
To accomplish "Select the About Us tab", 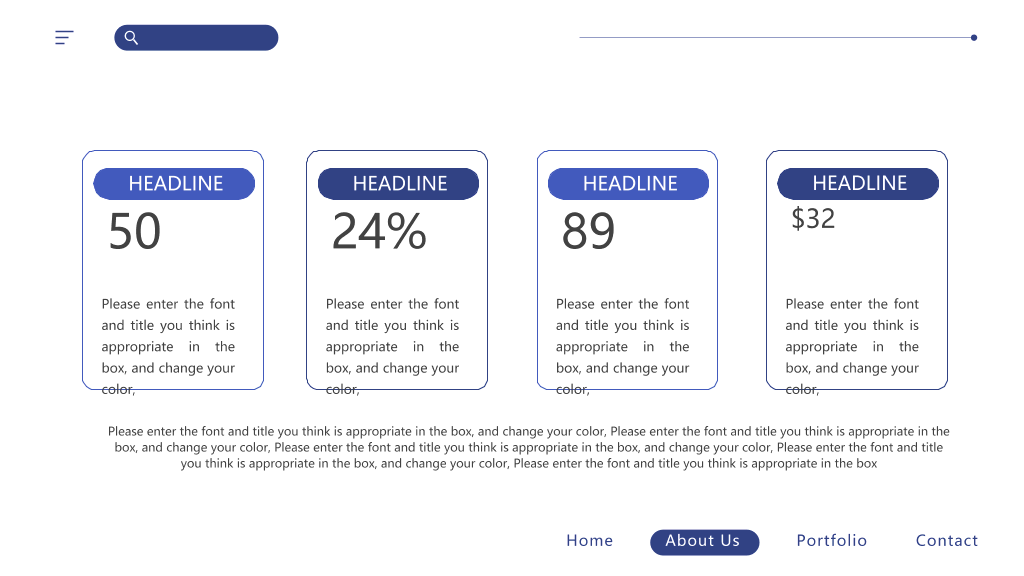I will tap(705, 542).
